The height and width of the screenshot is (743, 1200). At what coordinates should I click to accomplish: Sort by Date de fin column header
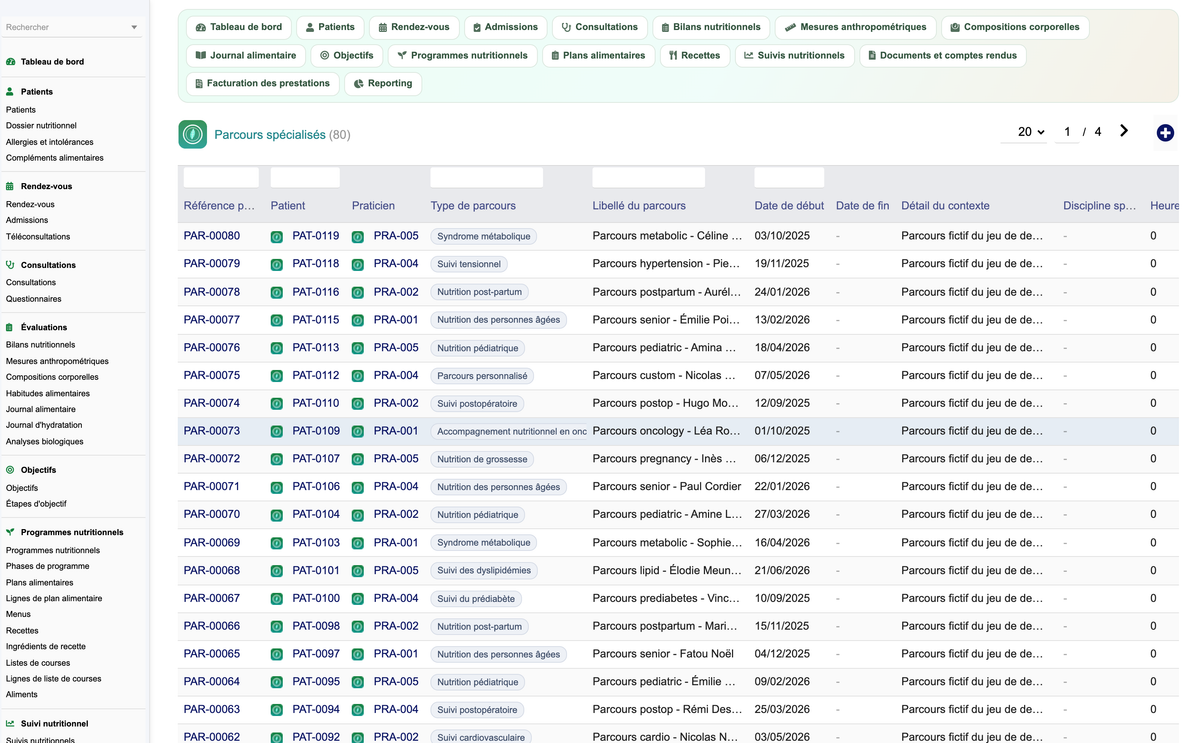[x=862, y=206]
